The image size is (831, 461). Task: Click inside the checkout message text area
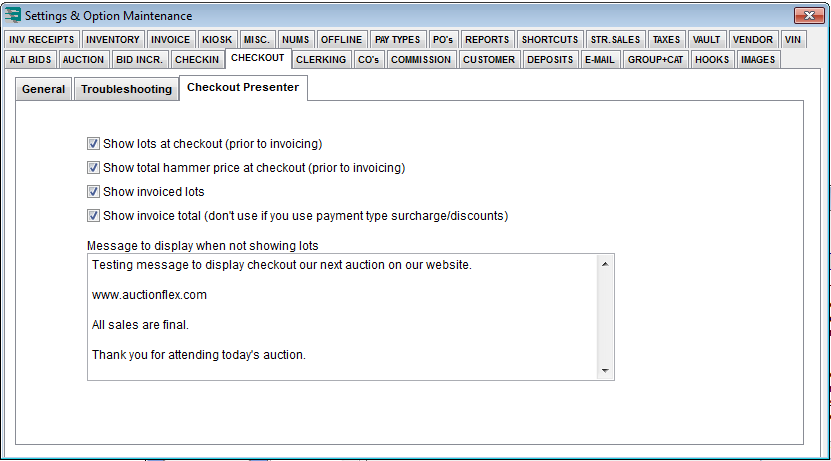(x=340, y=316)
